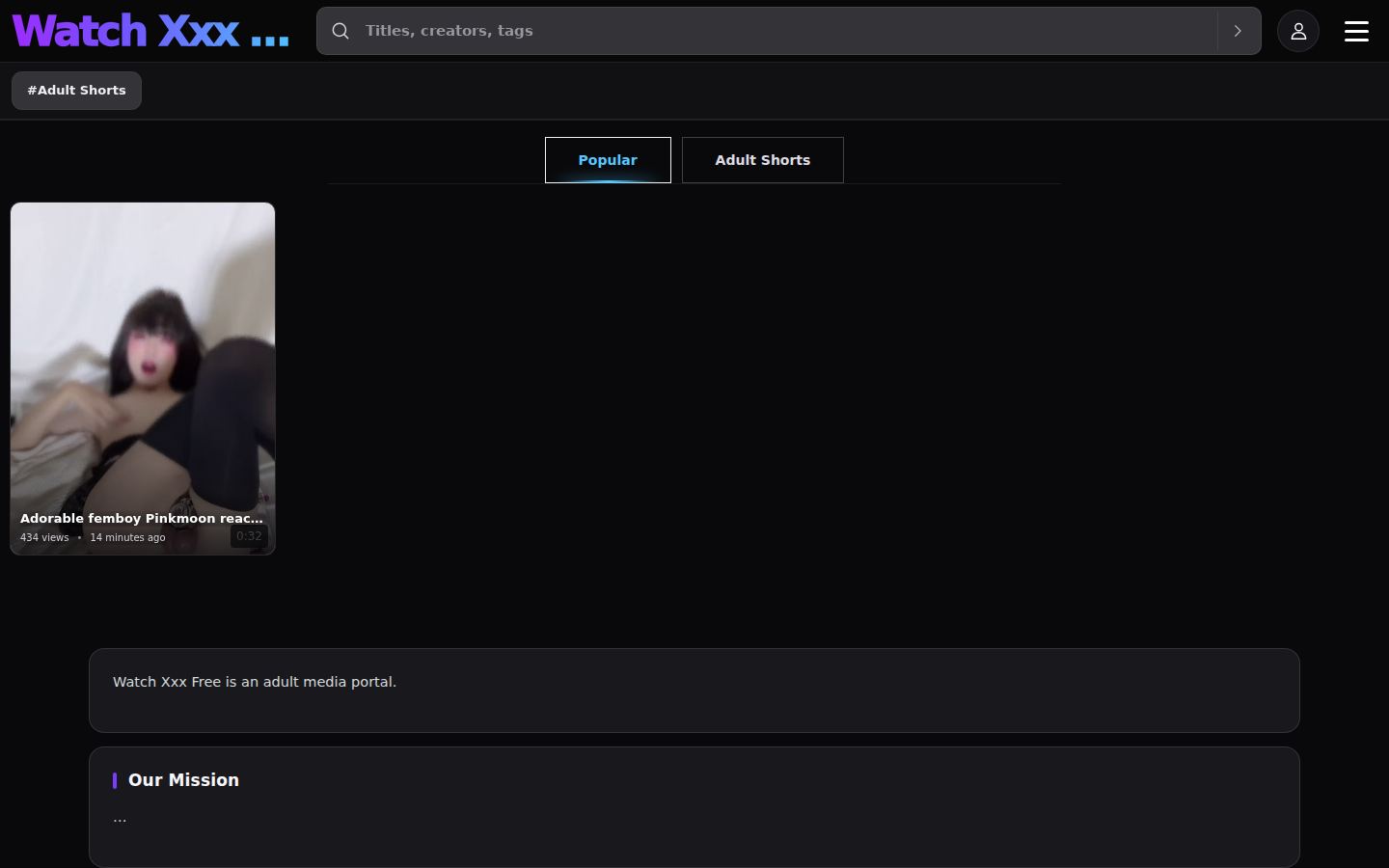Image resolution: width=1389 pixels, height=868 pixels.
Task: Open the Pinkmoon video thumbnail
Action: coord(143,378)
